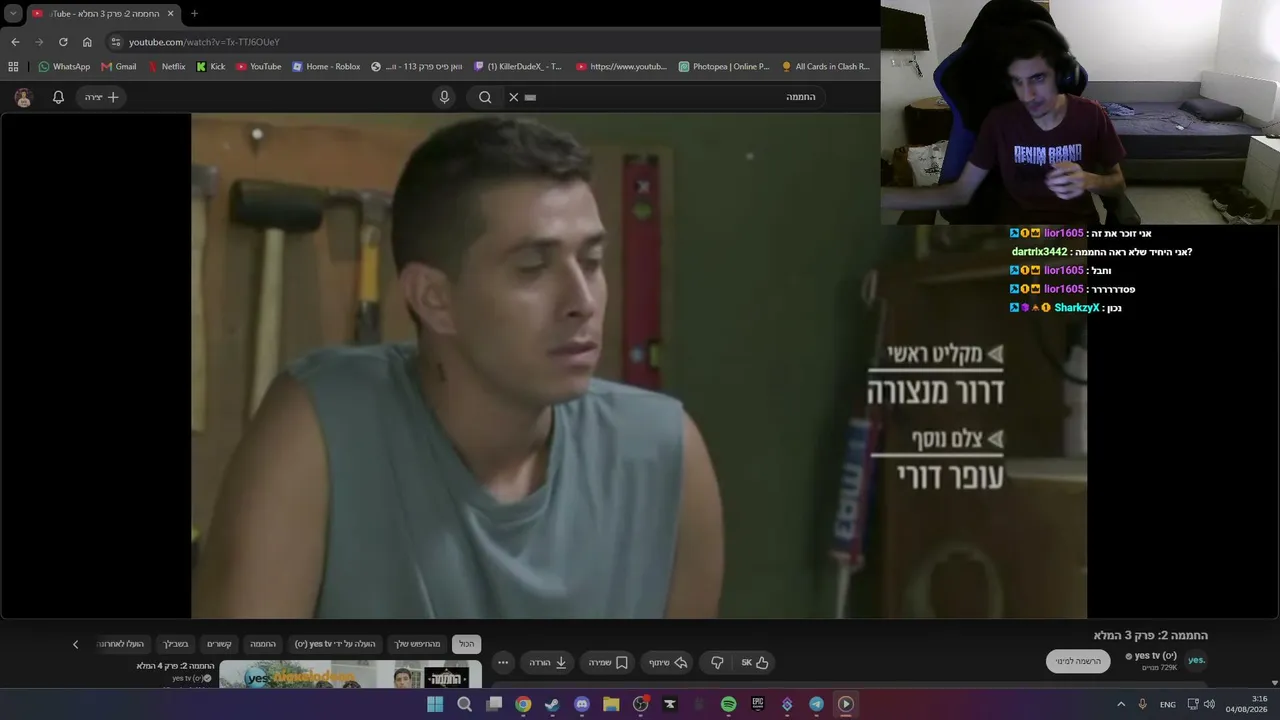Open Spotify from the taskbar
Screen dimensions: 1280x720
(728, 704)
